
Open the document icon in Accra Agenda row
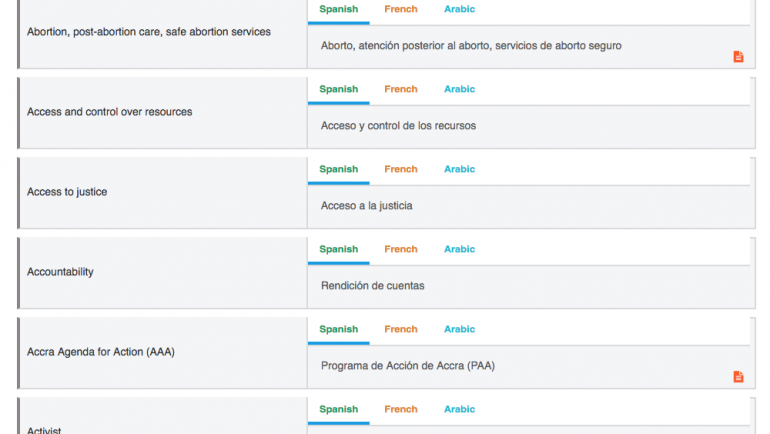click(x=738, y=377)
